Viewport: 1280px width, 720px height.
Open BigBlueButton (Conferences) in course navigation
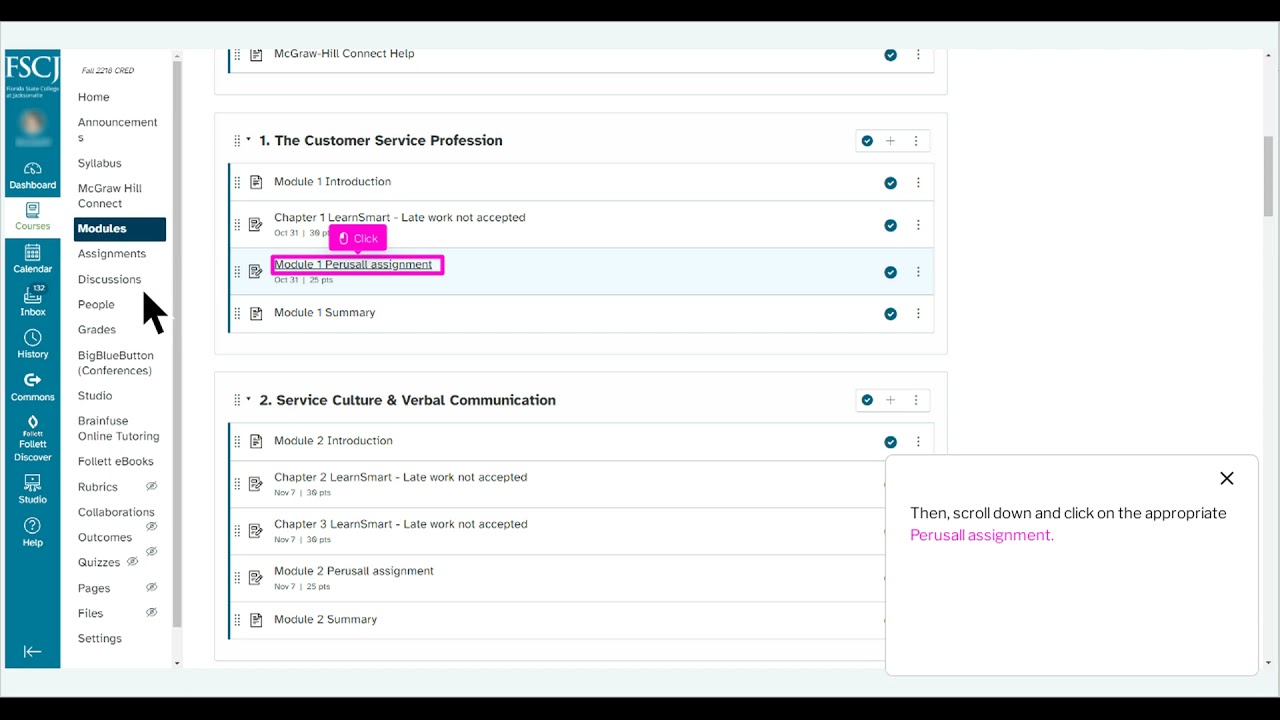coord(116,363)
